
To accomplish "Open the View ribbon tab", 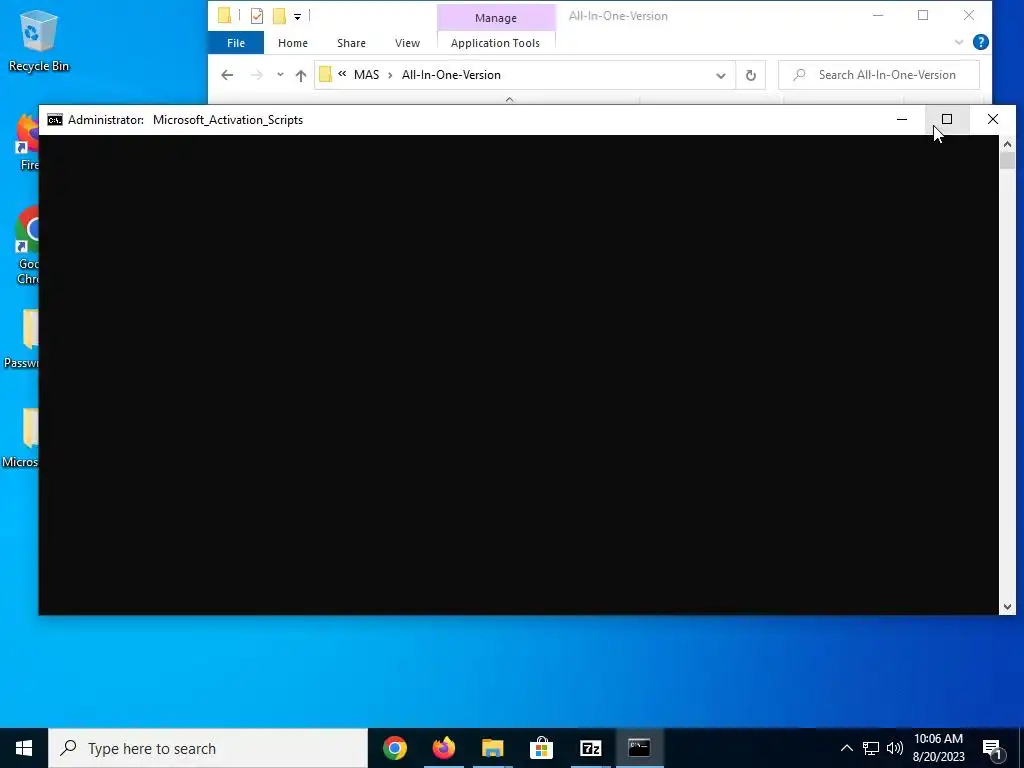I will pyautogui.click(x=408, y=43).
